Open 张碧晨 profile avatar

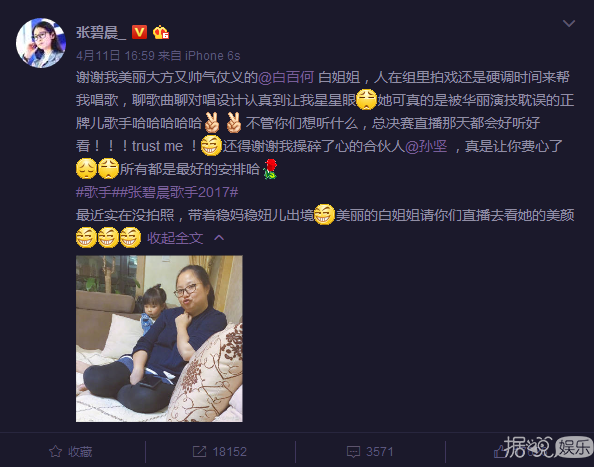[41, 43]
